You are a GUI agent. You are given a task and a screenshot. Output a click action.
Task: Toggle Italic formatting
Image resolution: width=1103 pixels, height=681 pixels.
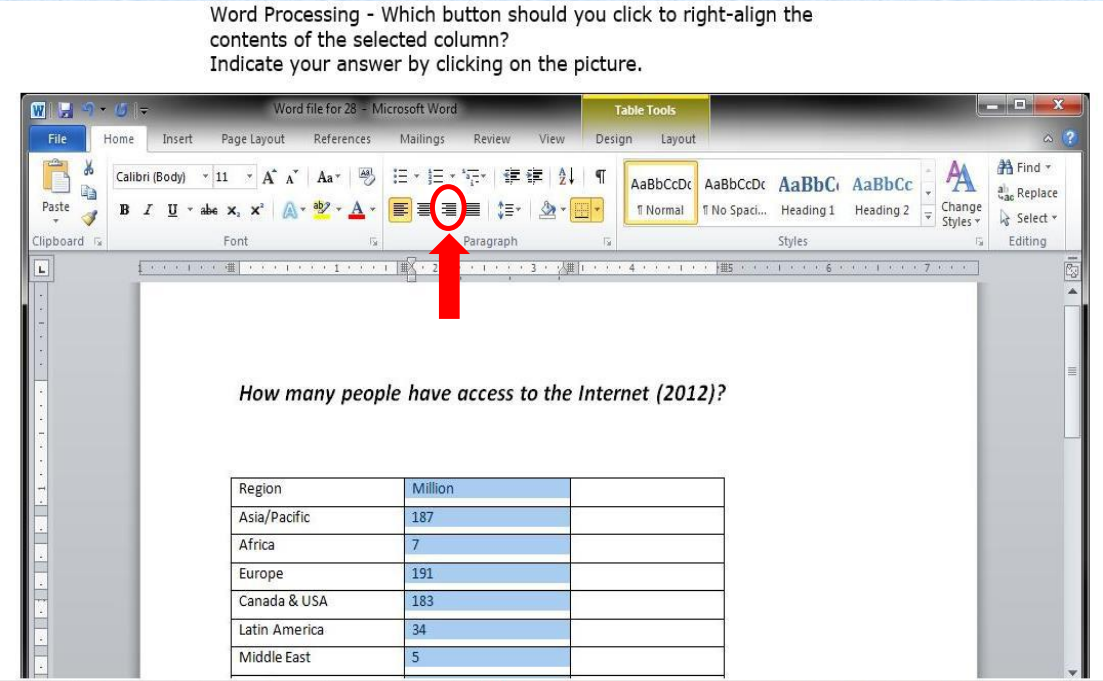[x=148, y=210]
